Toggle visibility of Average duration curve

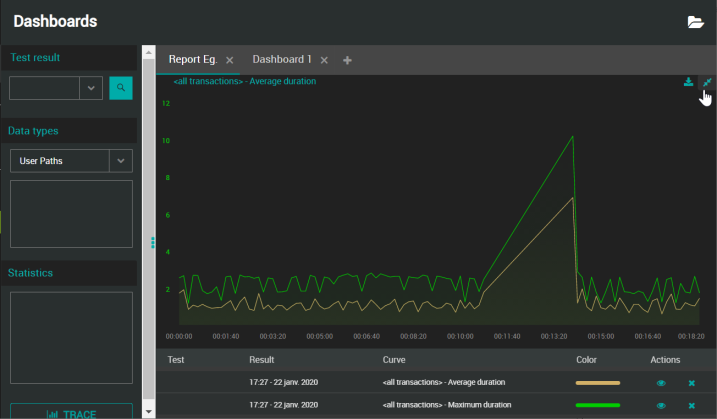661,382
